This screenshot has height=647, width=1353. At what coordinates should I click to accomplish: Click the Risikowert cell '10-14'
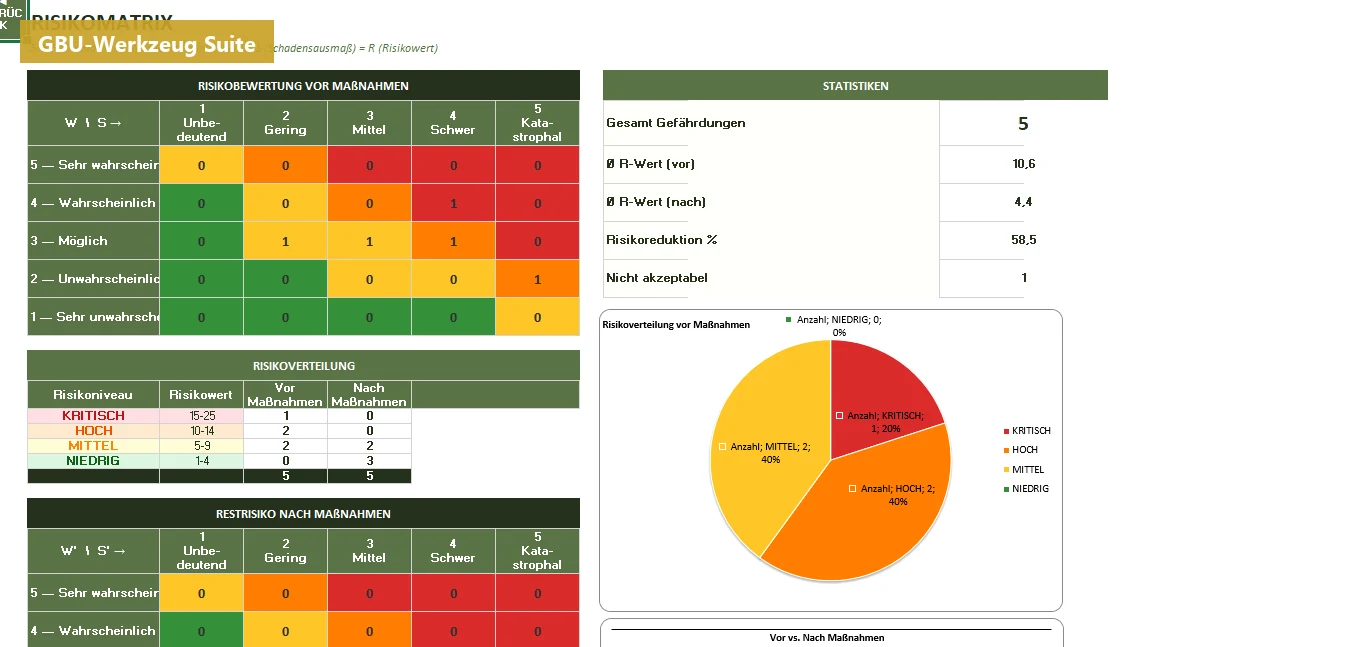(201, 431)
